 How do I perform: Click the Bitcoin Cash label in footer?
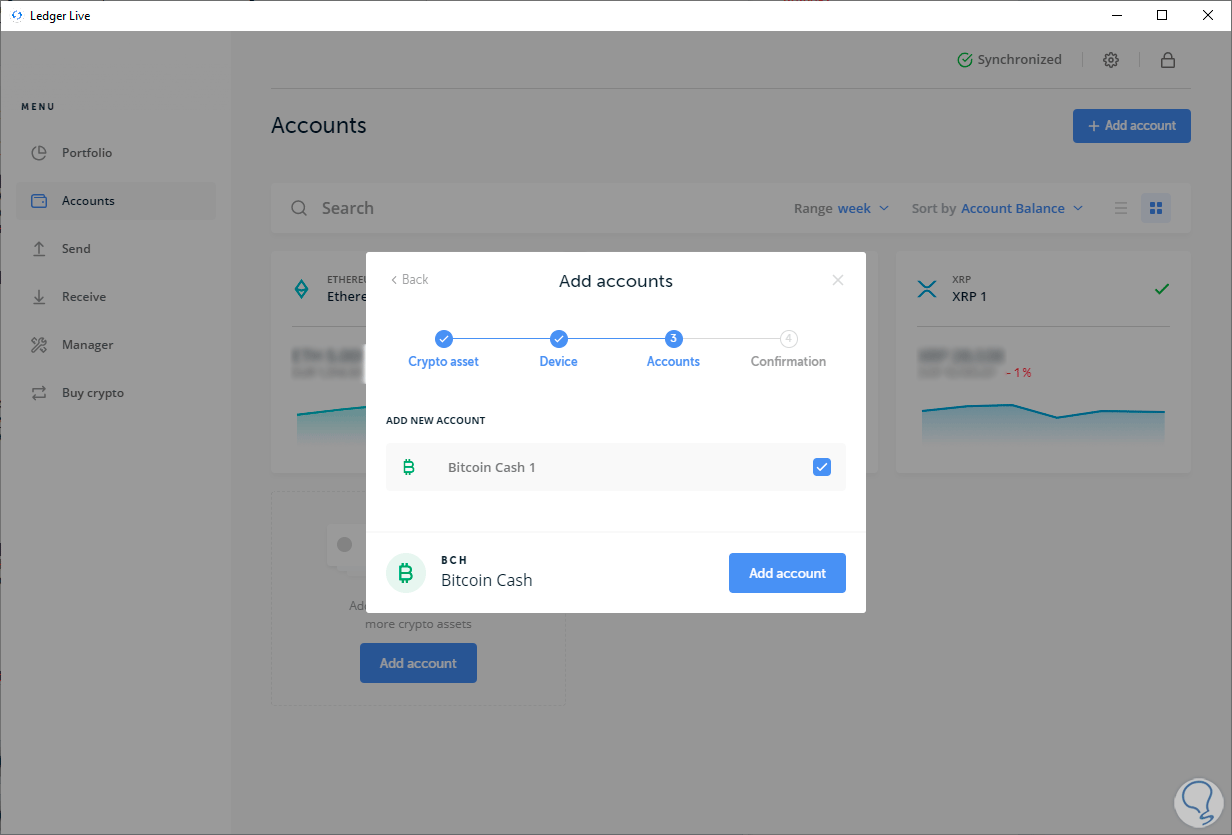click(x=487, y=580)
